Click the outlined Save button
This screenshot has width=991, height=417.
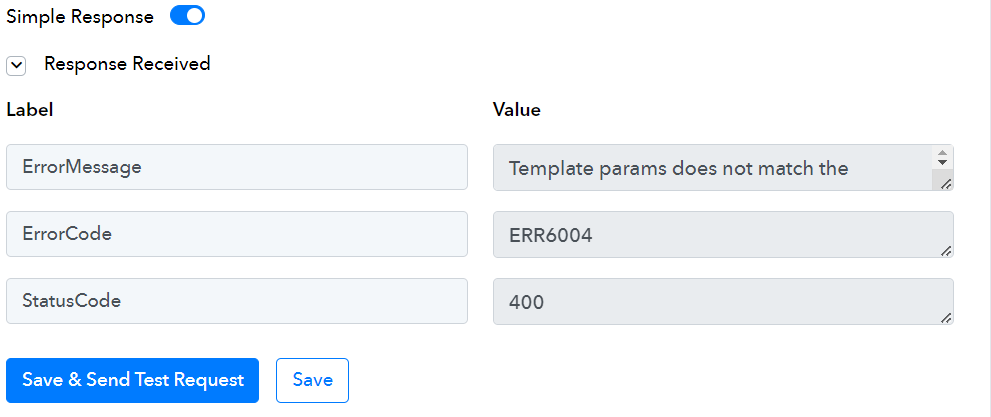click(312, 380)
